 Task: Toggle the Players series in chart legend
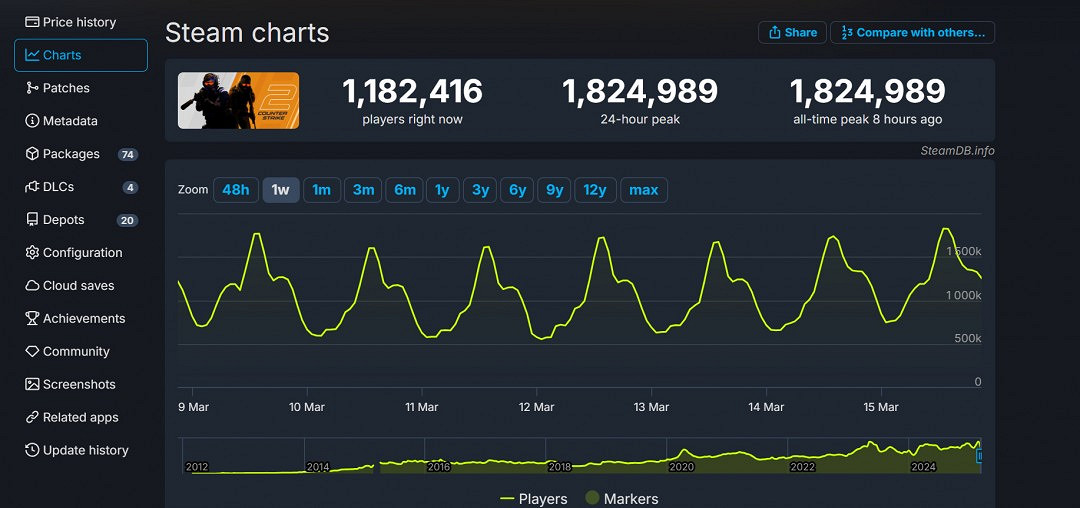point(534,498)
